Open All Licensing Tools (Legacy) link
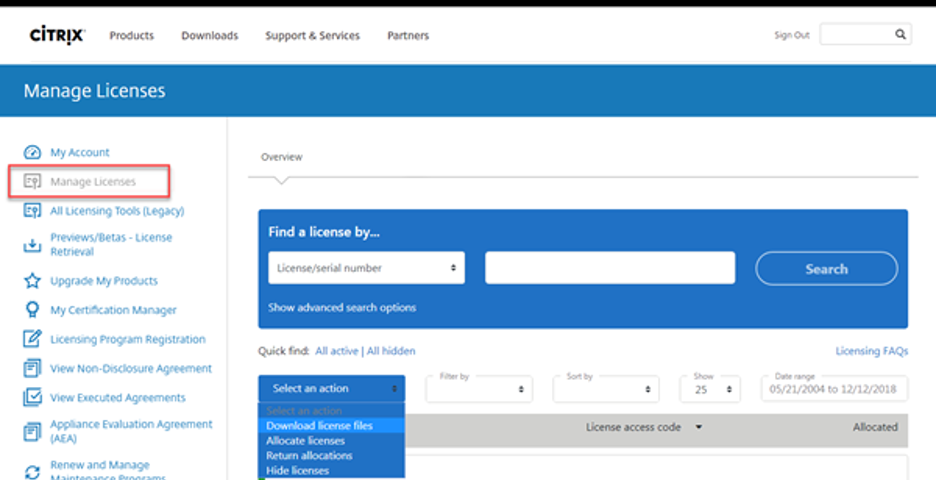Image resolution: width=936 pixels, height=480 pixels. coord(117,211)
